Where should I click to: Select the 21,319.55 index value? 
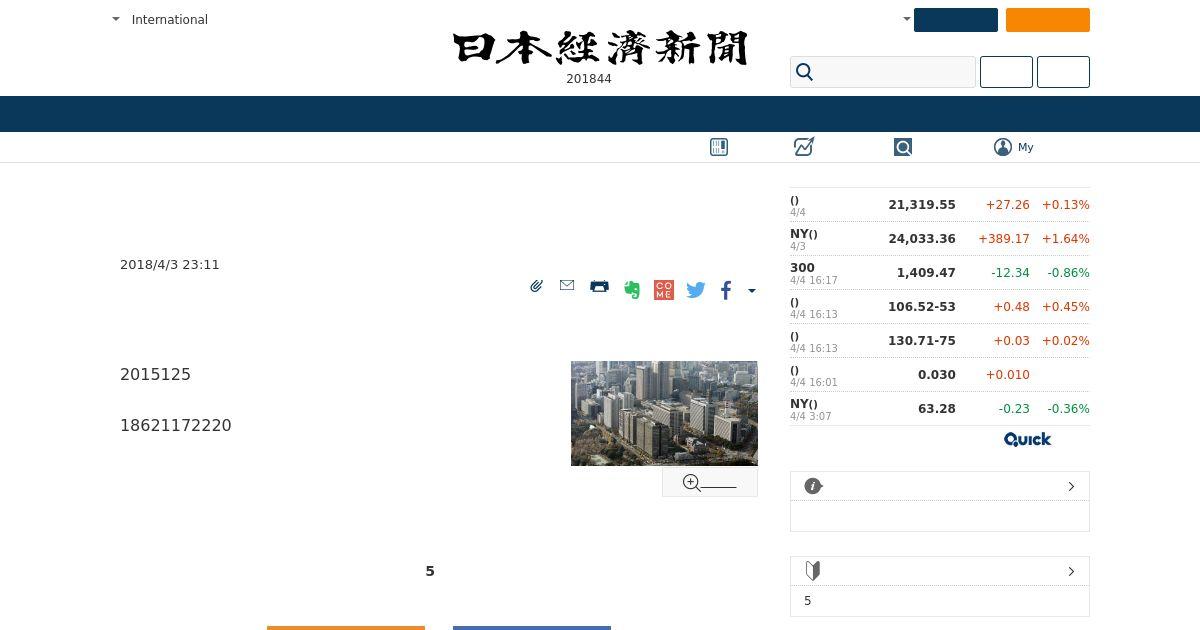[922, 205]
